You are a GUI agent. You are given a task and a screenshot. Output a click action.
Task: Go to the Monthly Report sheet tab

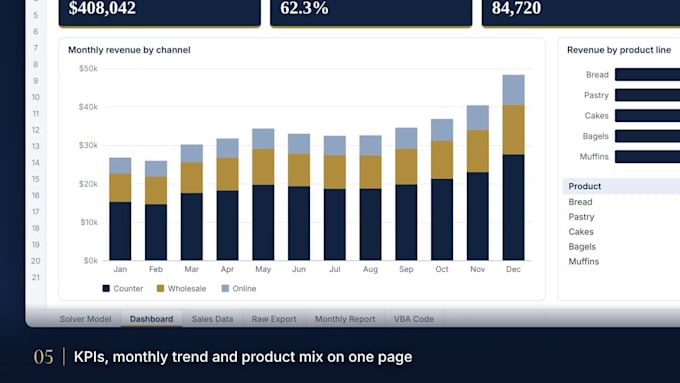click(x=345, y=319)
